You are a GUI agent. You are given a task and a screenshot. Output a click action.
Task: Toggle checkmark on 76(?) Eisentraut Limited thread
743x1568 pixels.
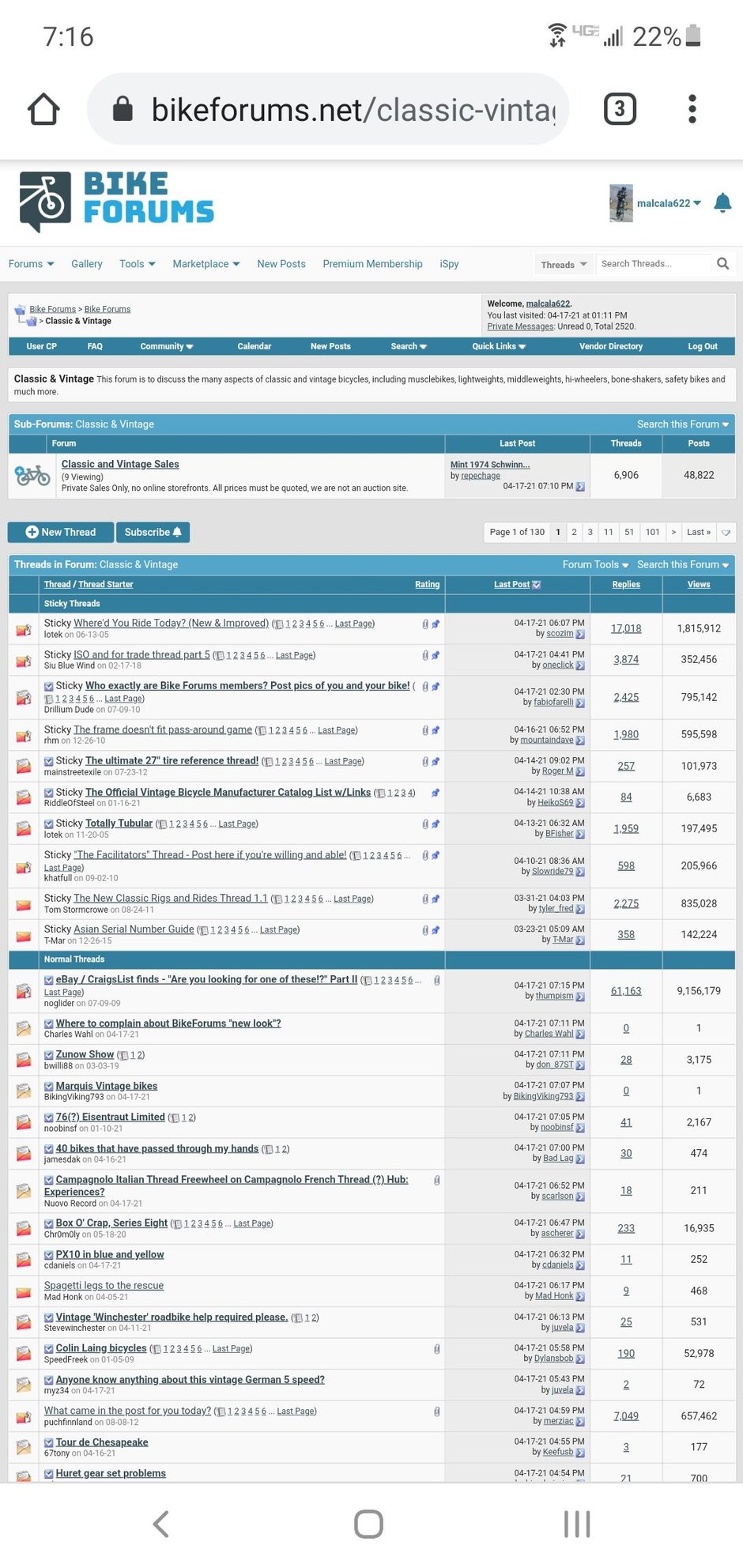click(x=49, y=1118)
